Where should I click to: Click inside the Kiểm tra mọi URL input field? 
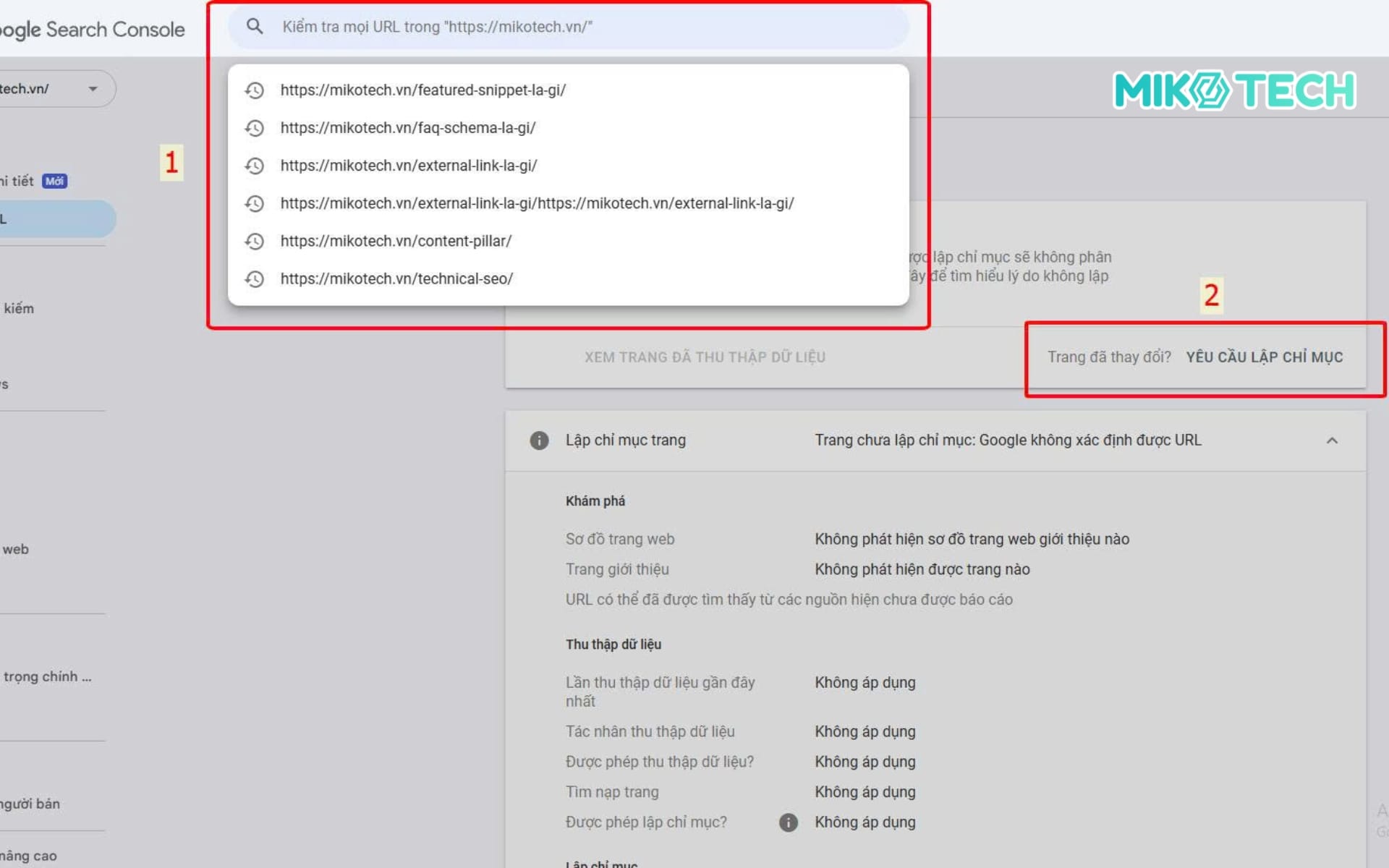[506, 26]
